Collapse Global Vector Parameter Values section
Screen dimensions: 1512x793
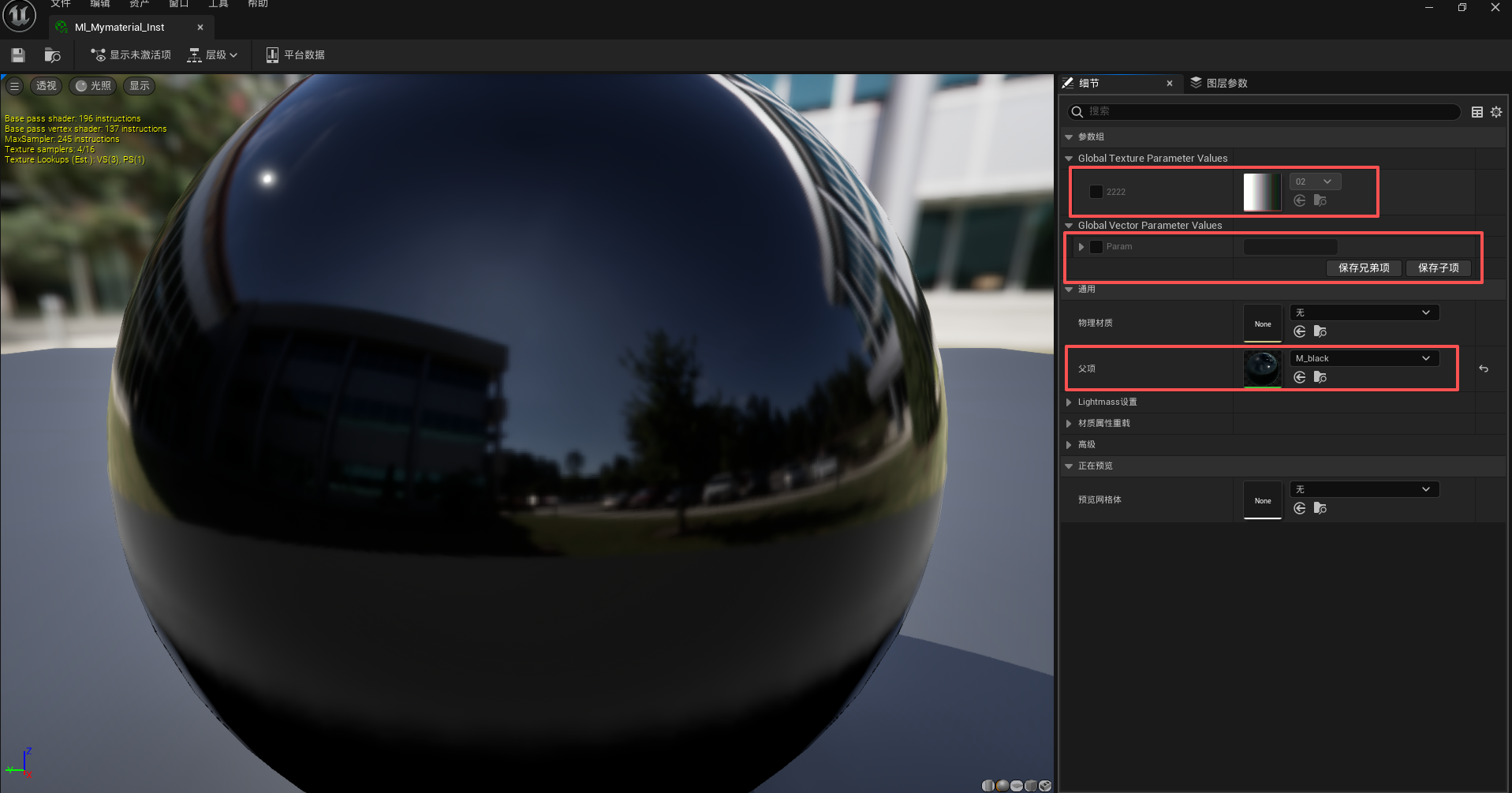point(1069,226)
